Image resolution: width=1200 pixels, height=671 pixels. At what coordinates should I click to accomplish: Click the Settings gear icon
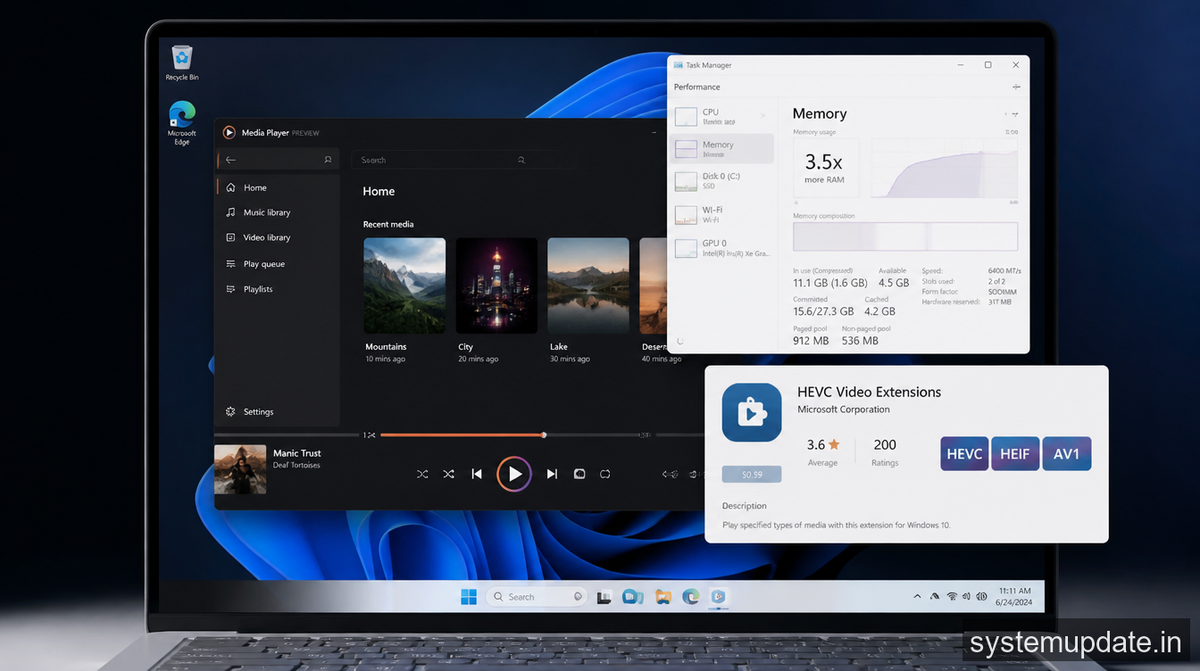coord(231,412)
